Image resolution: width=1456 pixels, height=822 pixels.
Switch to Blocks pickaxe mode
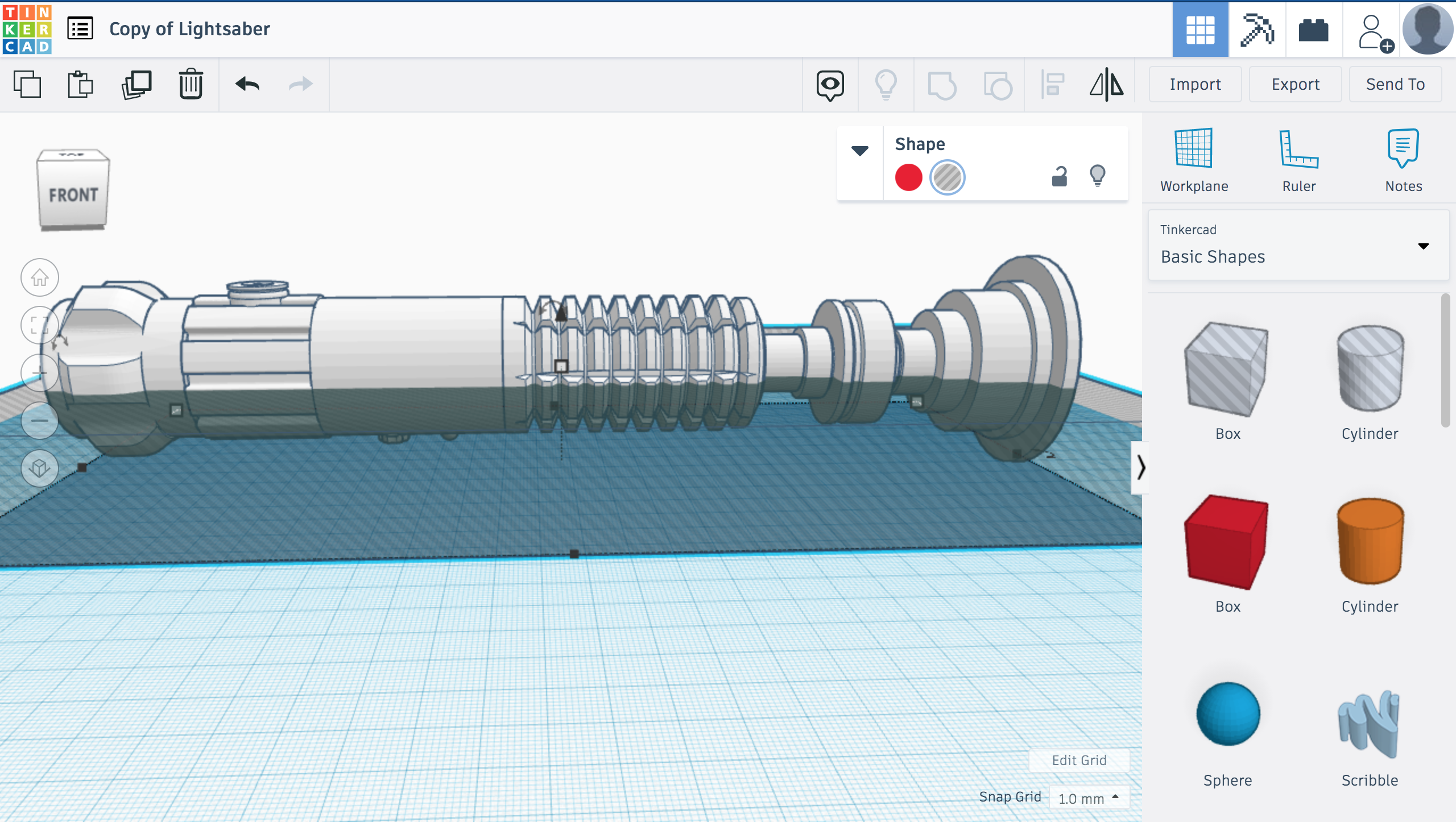pyautogui.click(x=1257, y=30)
